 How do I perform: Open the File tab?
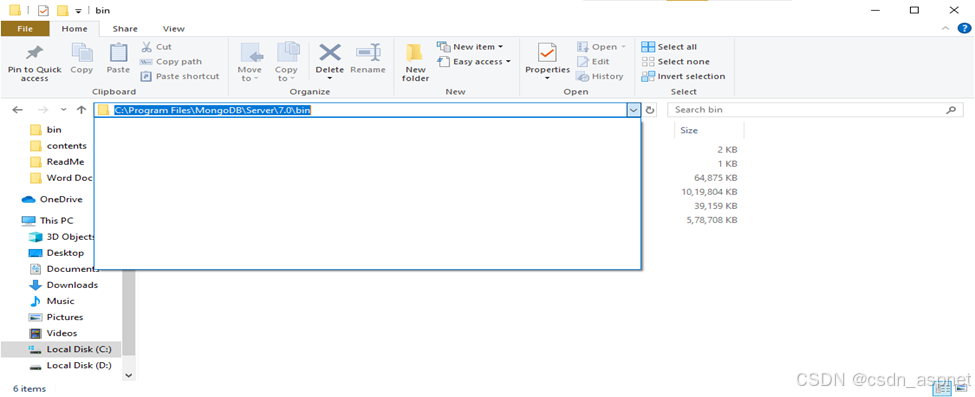25,29
